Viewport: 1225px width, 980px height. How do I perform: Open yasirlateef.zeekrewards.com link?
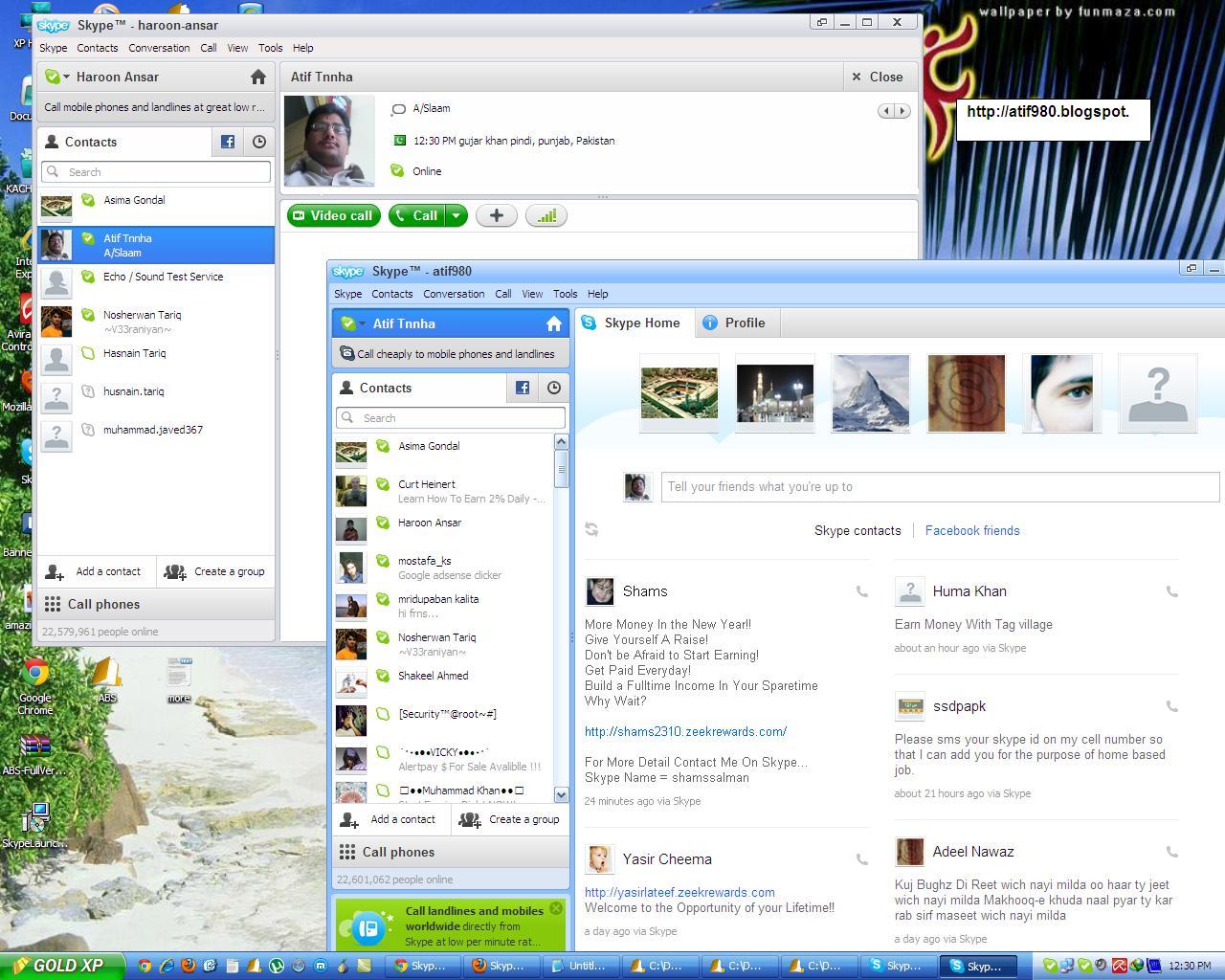(679, 892)
